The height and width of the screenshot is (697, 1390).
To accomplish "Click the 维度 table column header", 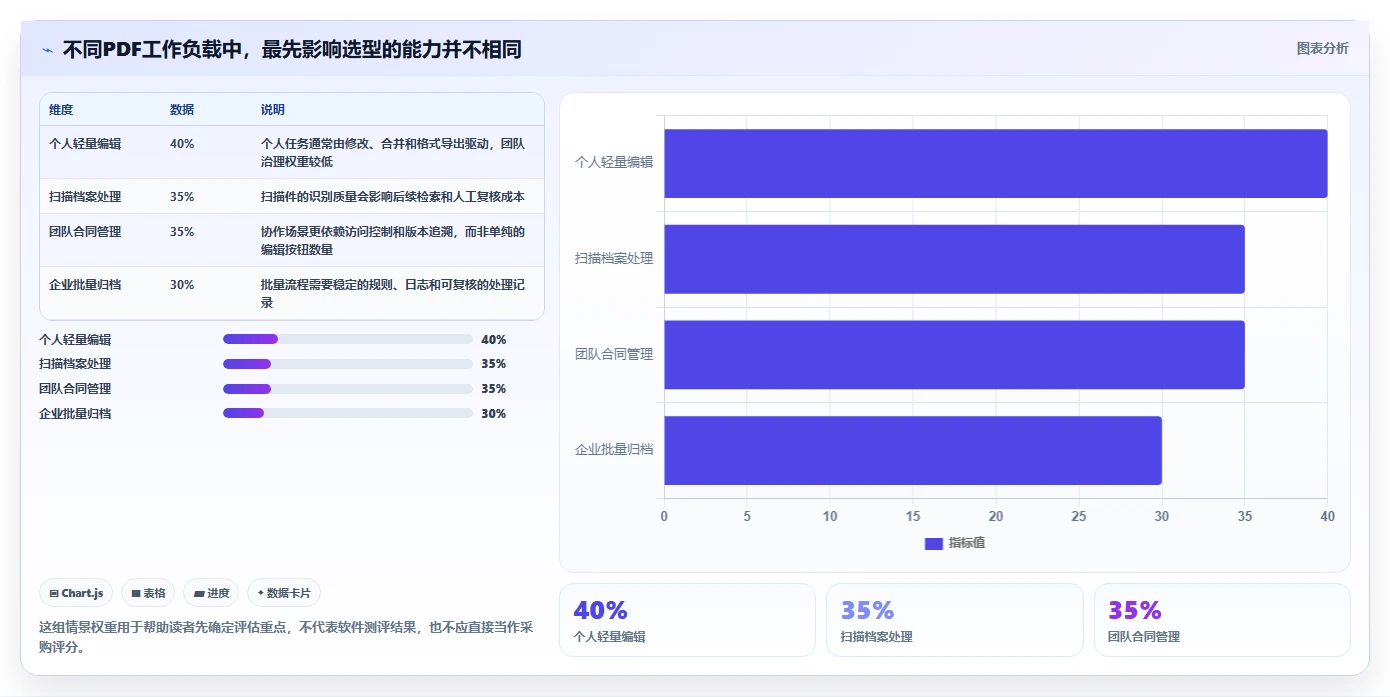I will [61, 110].
